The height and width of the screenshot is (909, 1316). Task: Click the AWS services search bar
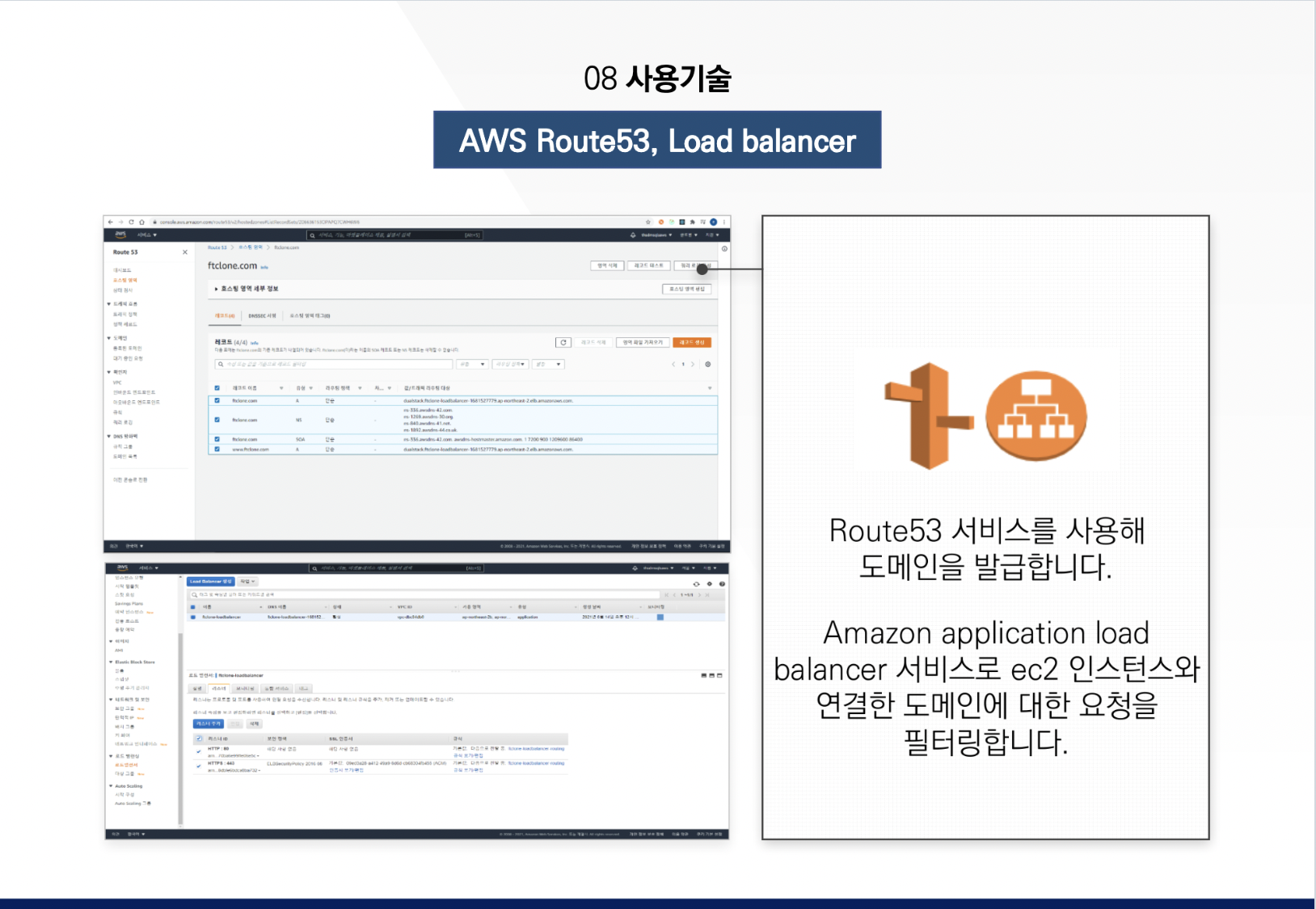(x=395, y=236)
